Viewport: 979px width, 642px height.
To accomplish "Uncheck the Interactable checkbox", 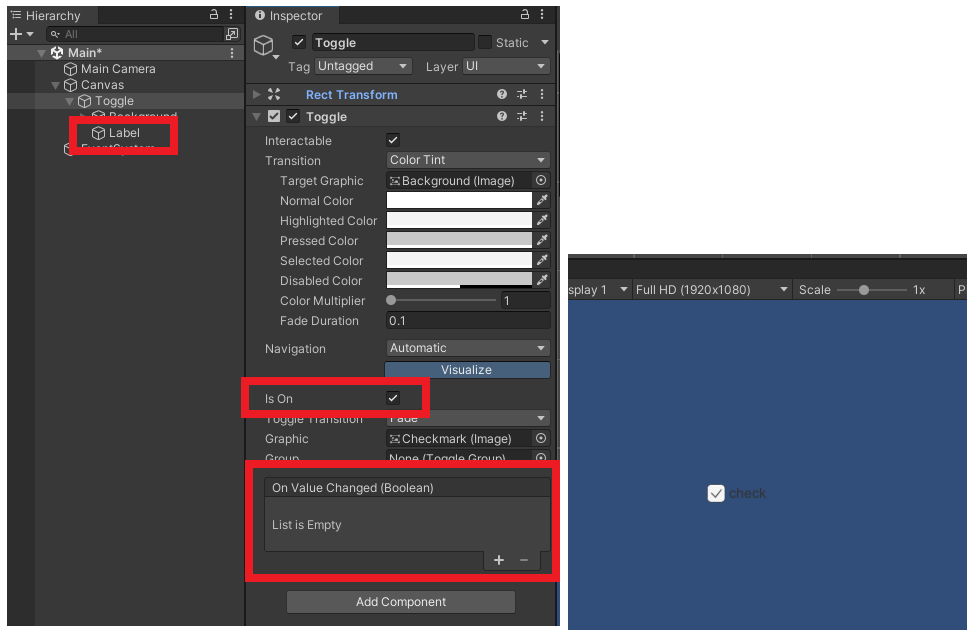I will (x=393, y=140).
